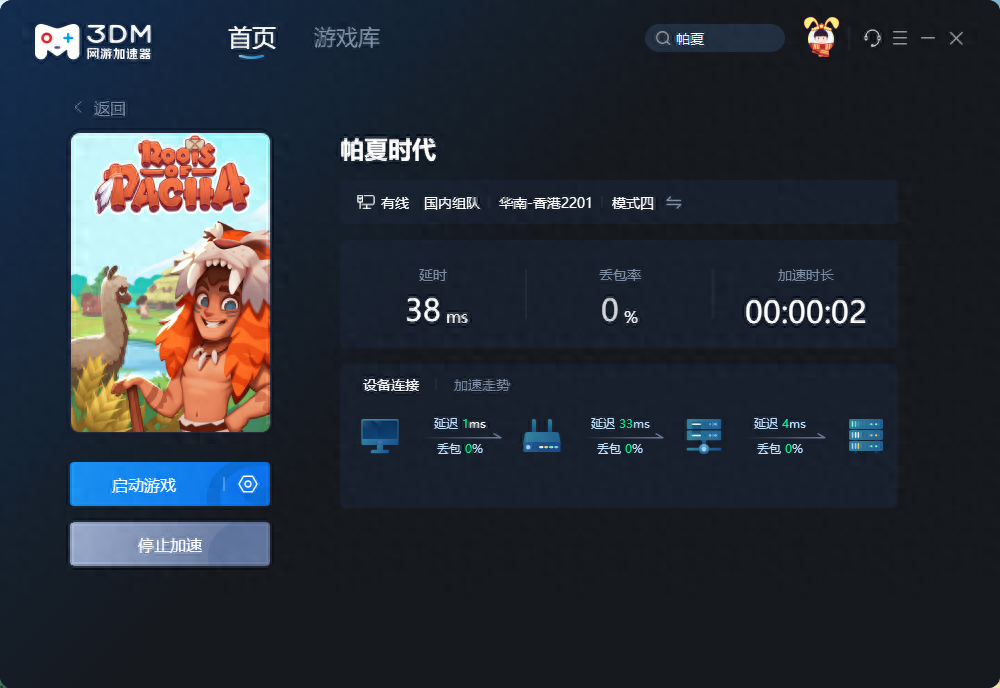Viewport: 1000px width, 688px height.
Task: Select the 设备连接 tab
Action: [391, 385]
